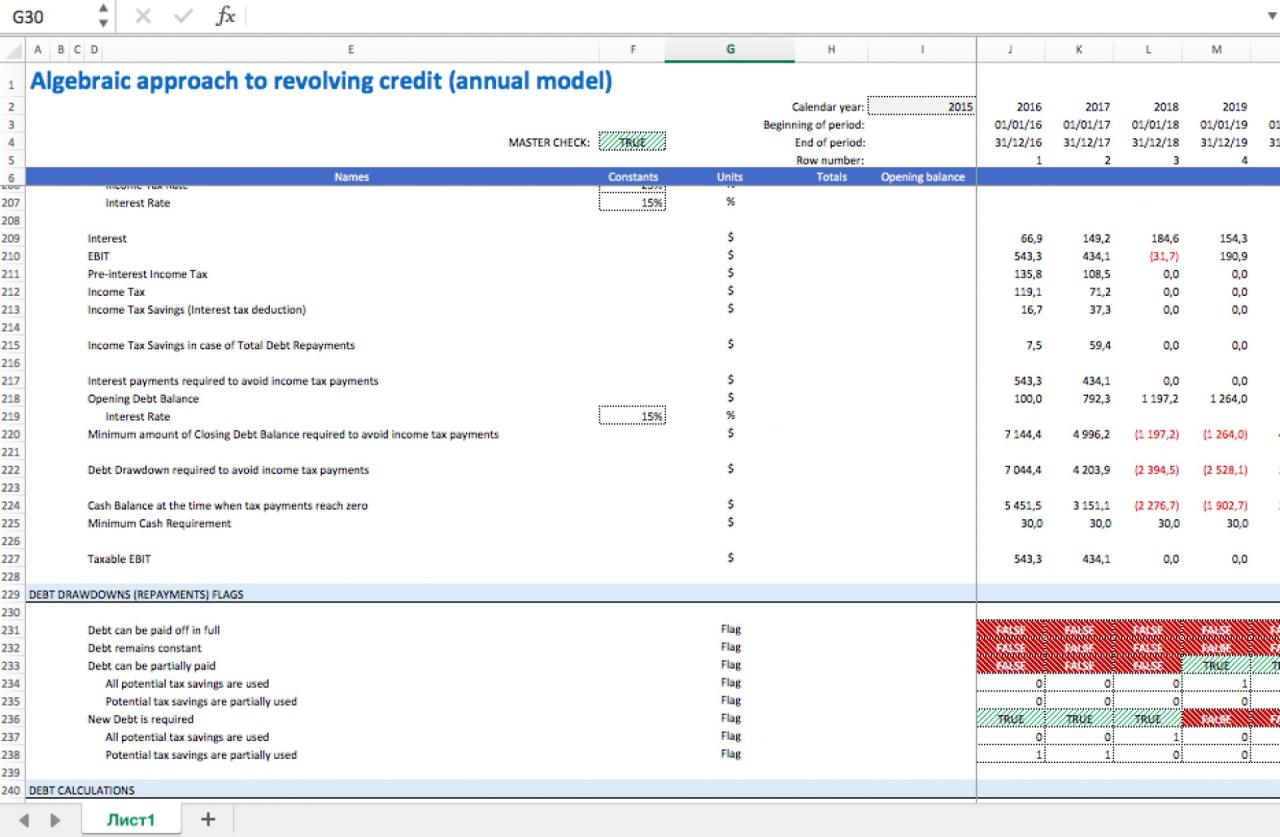Click the 'DEBT CALCULATIONS' section header

(x=81, y=790)
